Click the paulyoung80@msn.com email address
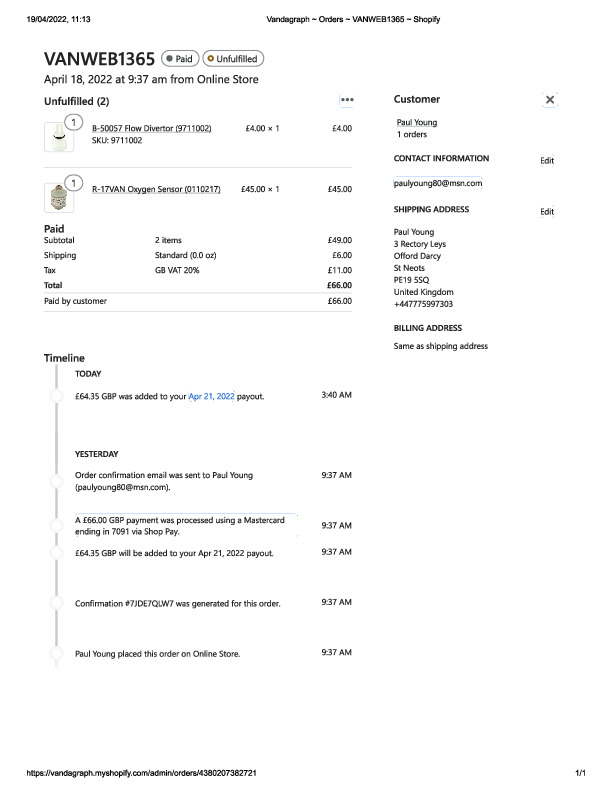The image size is (612, 792). (438, 183)
